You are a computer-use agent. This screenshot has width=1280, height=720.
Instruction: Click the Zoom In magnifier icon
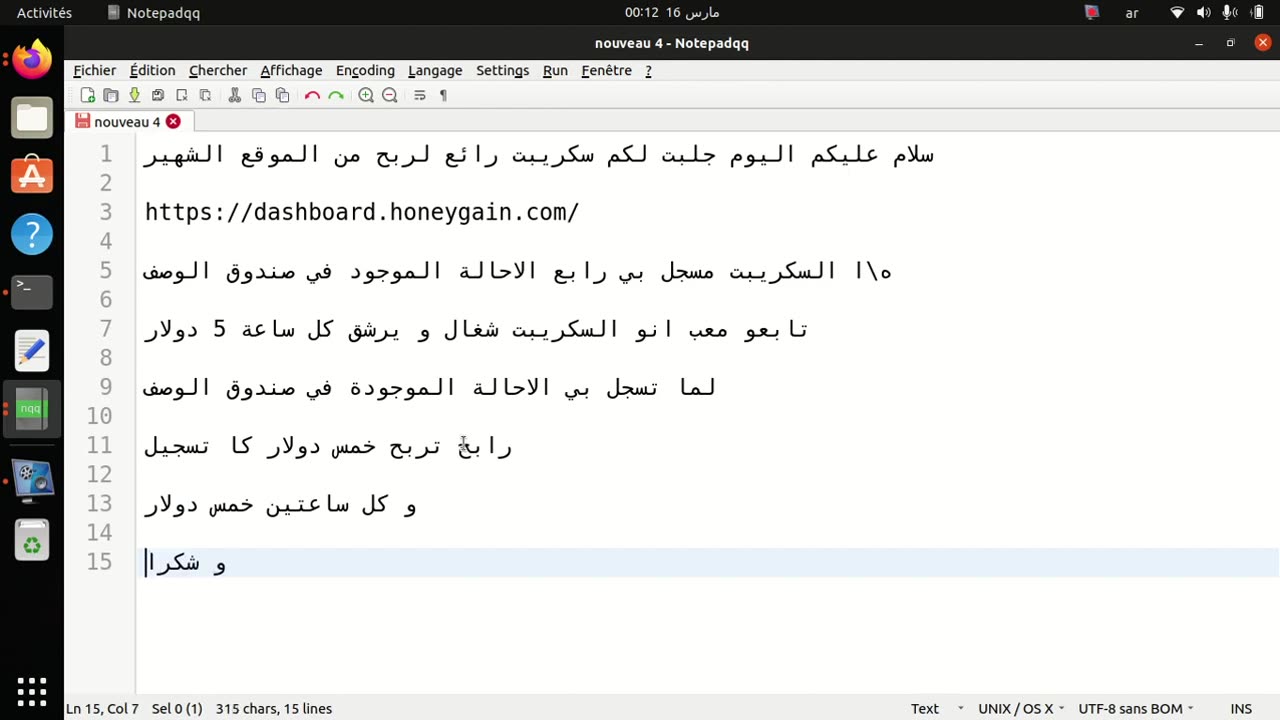366,95
